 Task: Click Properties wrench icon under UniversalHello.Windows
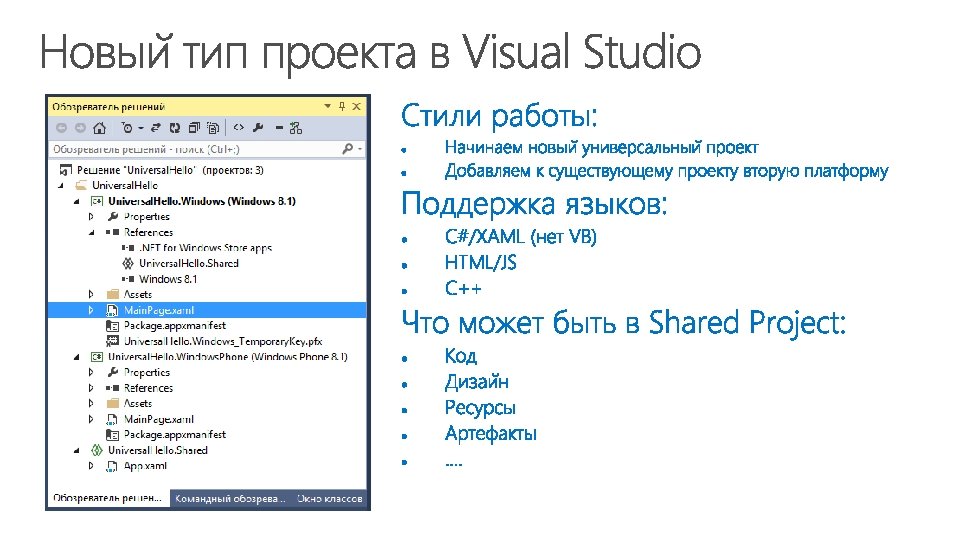(113, 217)
